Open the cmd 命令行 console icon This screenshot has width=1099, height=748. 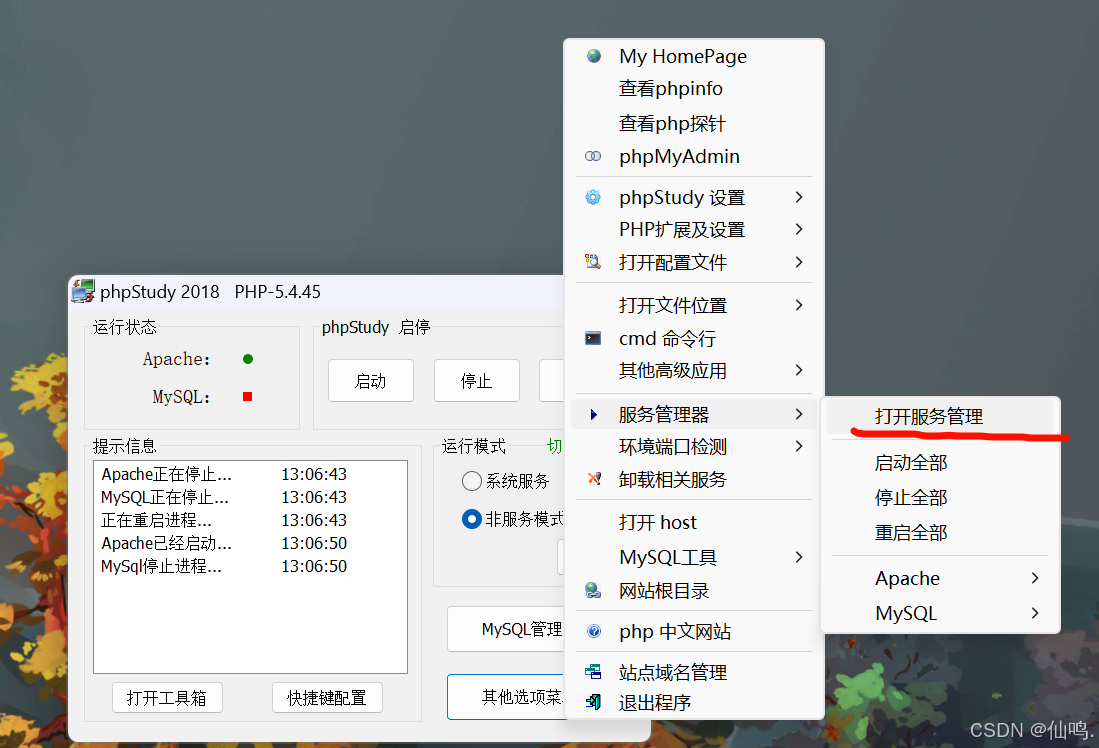click(x=592, y=338)
